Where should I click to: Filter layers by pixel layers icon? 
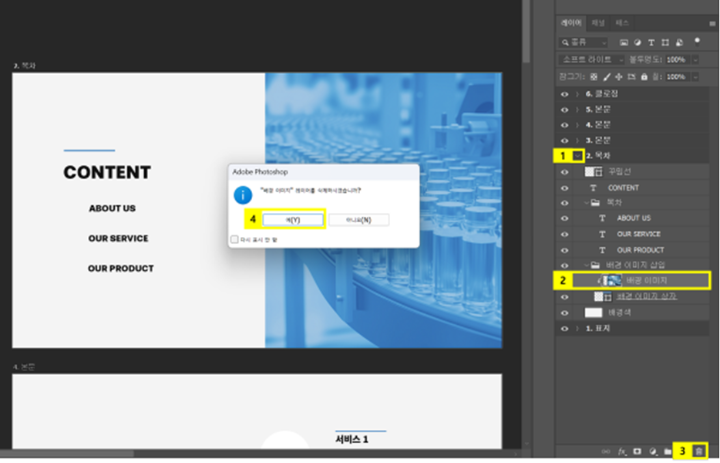point(624,42)
